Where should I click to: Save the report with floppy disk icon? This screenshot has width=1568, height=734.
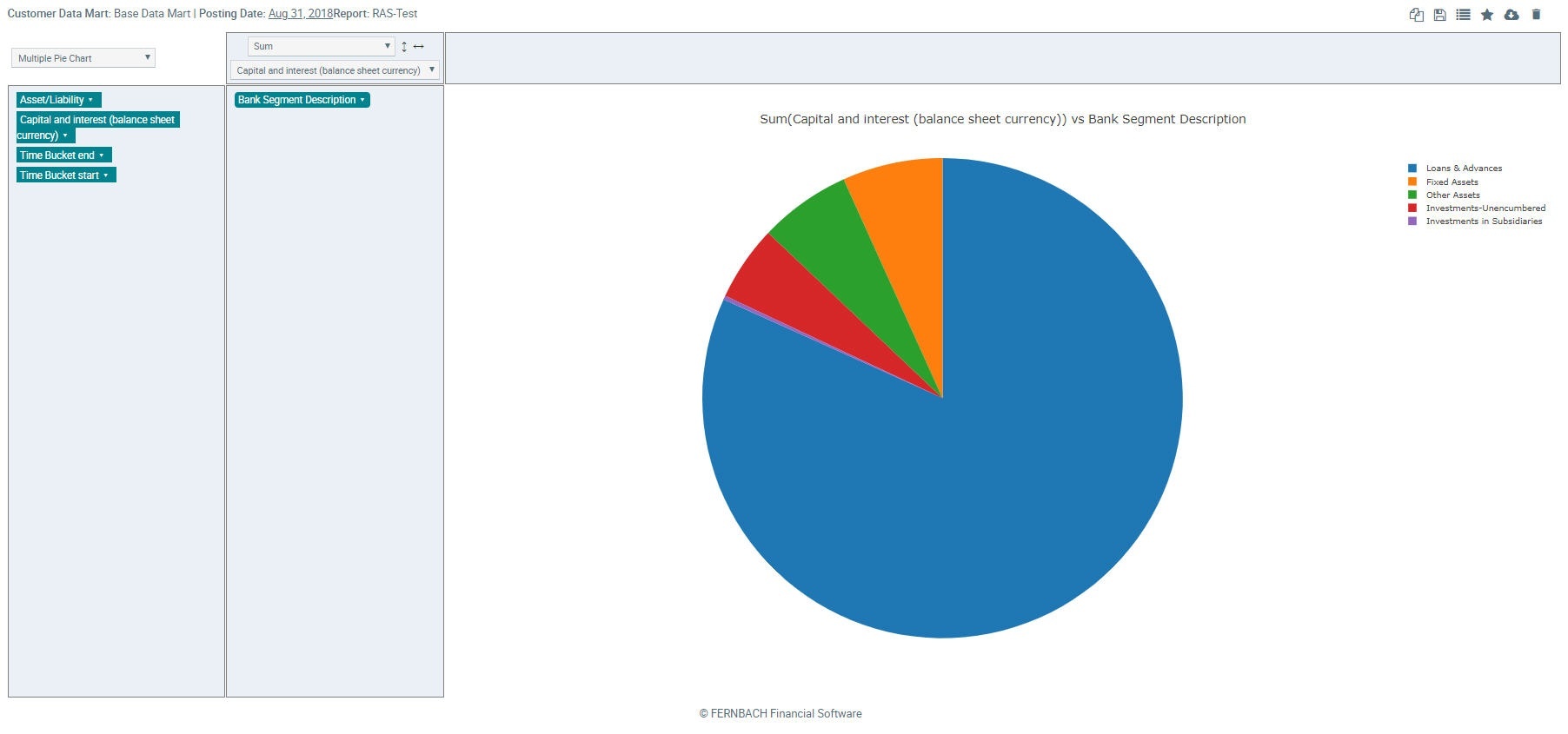tap(1439, 15)
